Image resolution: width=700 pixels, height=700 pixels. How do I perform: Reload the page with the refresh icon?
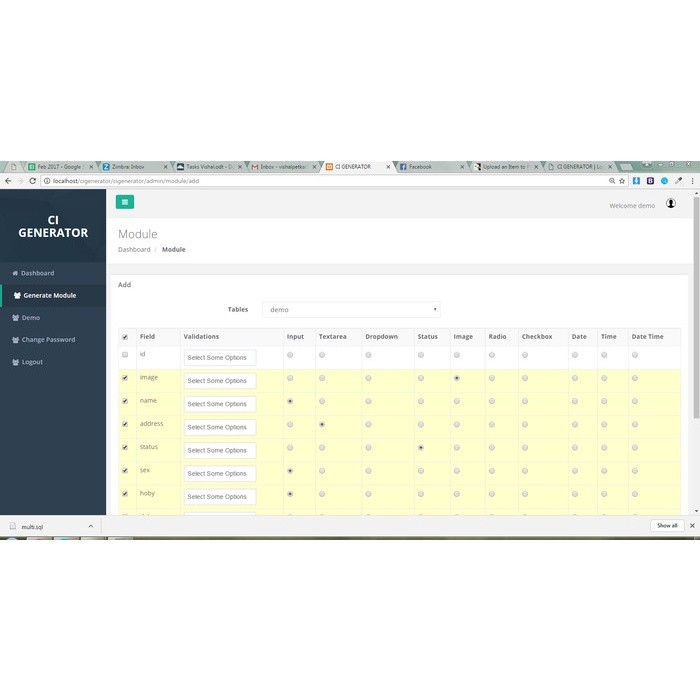pyautogui.click(x=33, y=181)
